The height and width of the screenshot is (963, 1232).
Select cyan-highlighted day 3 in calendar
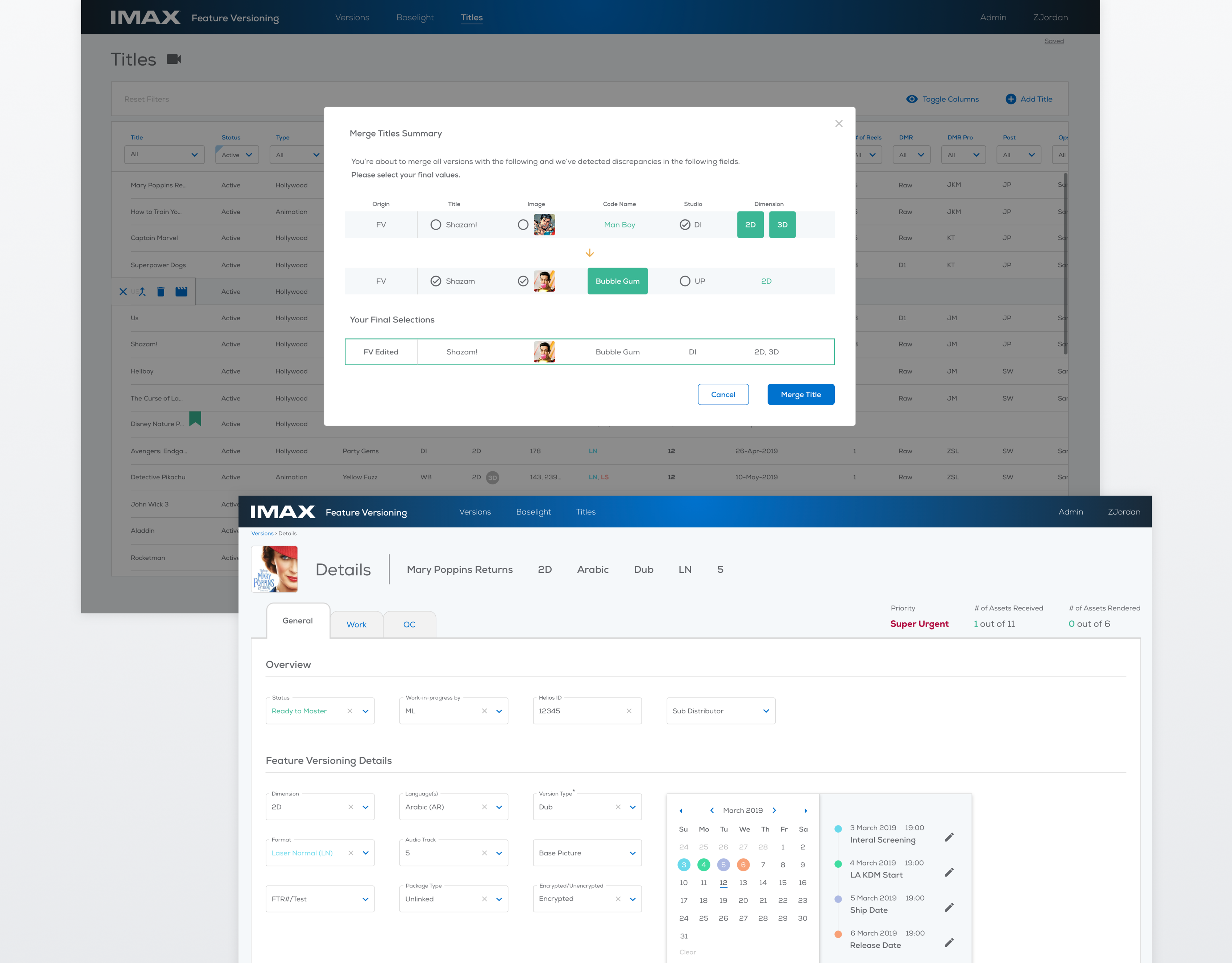click(684, 865)
